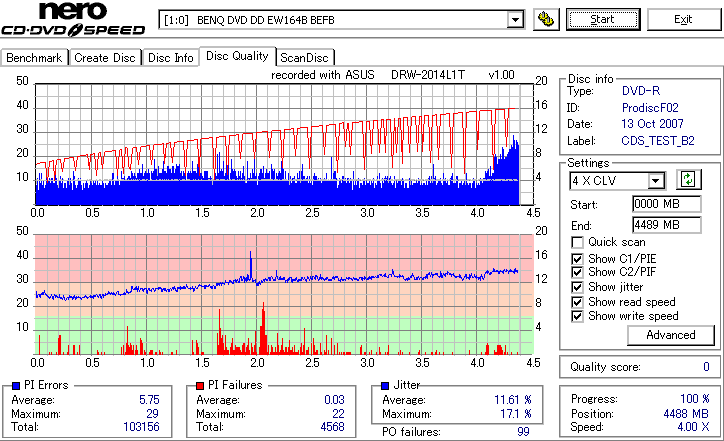Click the Exit button

(x=683, y=19)
